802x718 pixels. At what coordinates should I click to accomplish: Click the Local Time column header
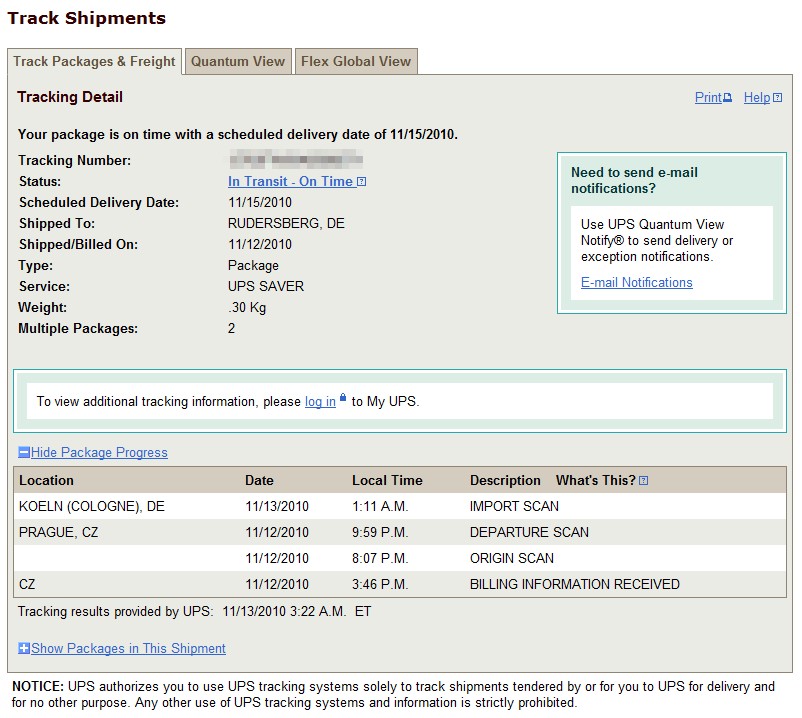(387, 480)
